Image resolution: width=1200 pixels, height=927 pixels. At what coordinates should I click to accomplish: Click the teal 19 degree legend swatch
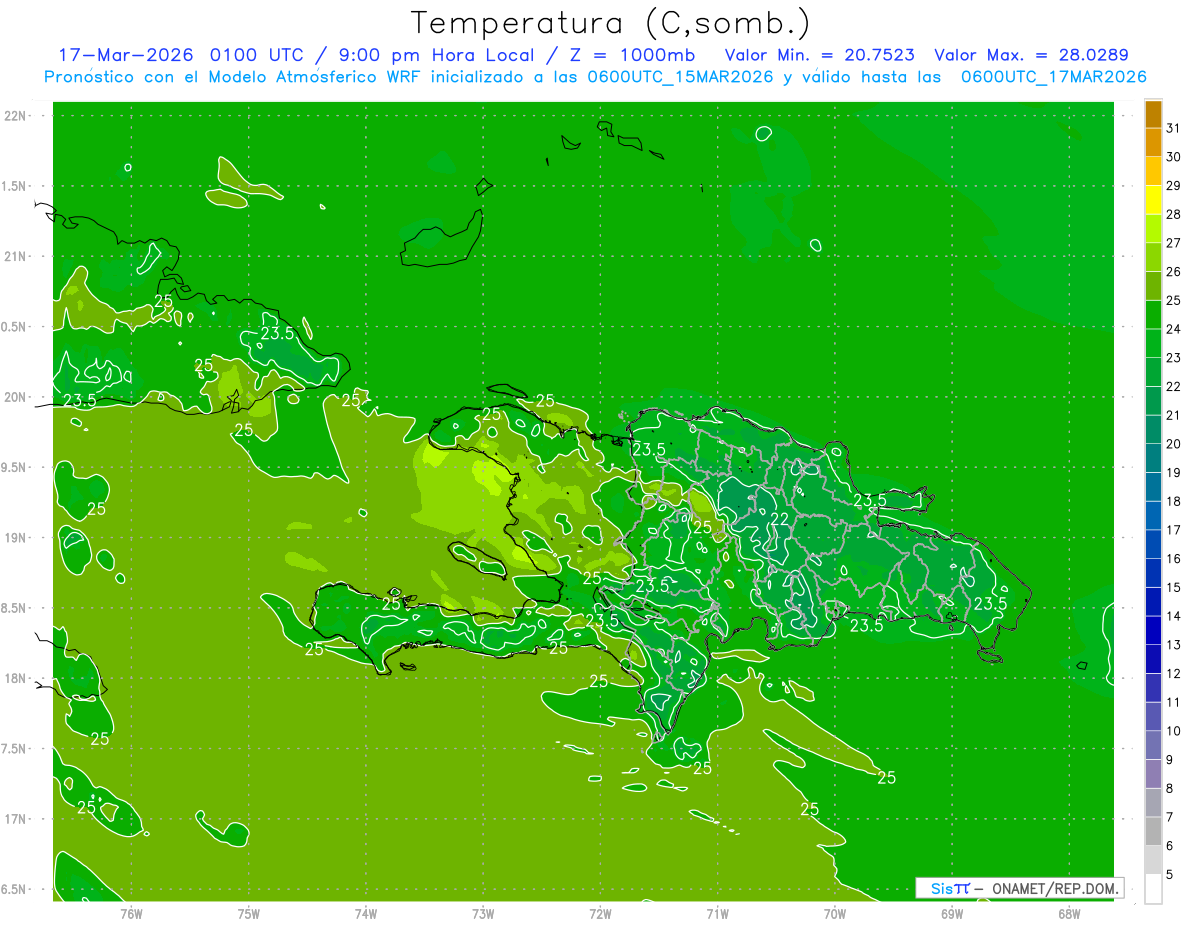(1153, 459)
